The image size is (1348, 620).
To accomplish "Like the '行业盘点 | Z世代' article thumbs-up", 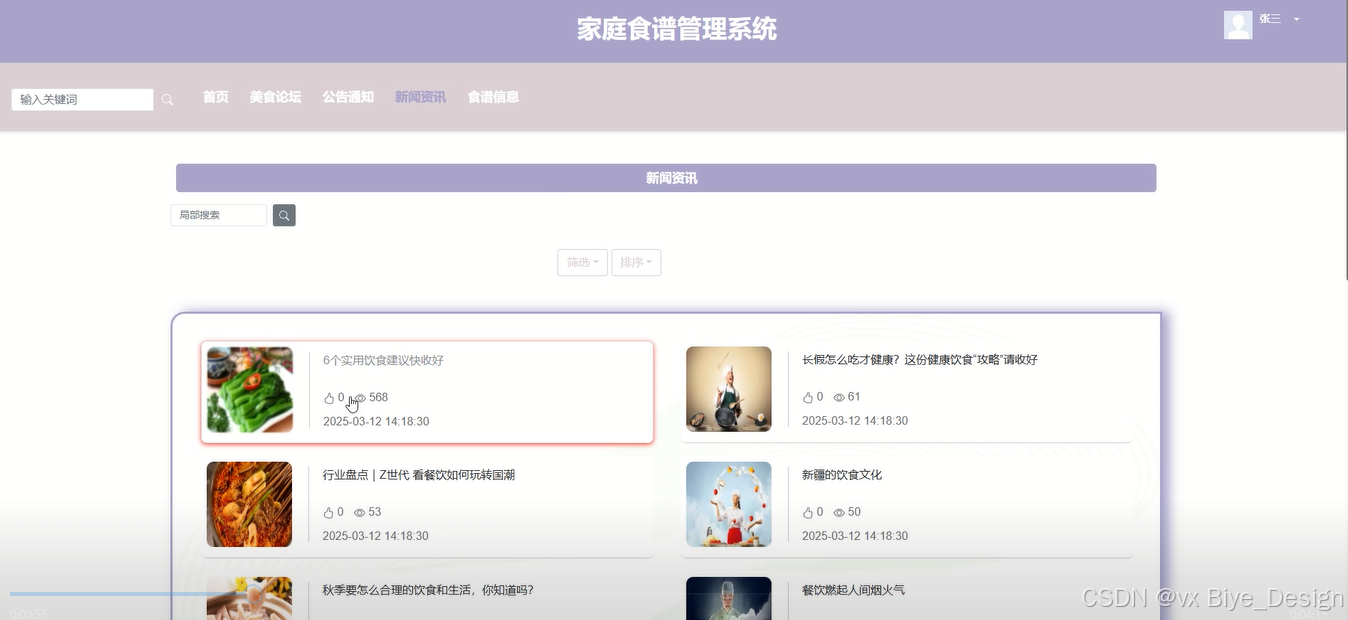I will 329,512.
